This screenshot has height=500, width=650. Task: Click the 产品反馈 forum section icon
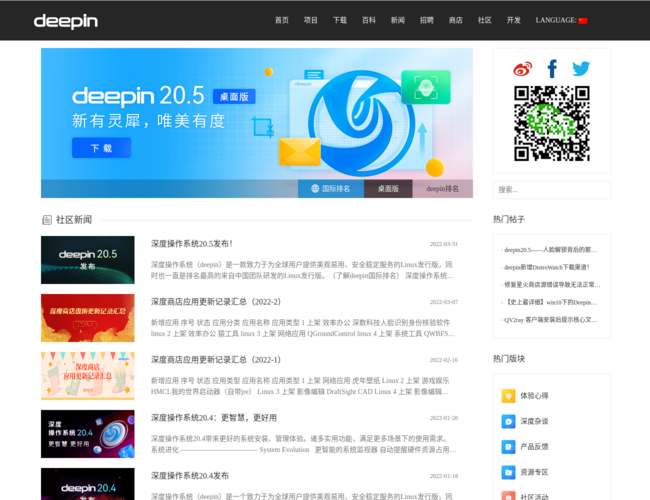click(x=508, y=447)
